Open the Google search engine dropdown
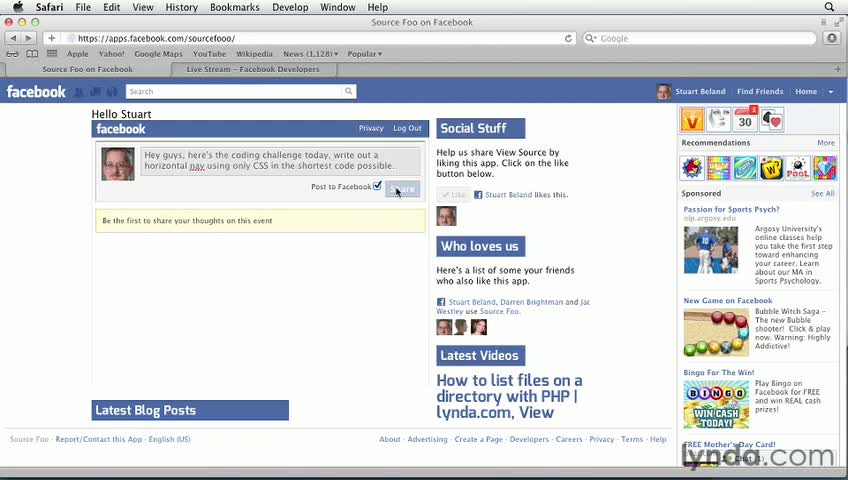 click(x=591, y=38)
